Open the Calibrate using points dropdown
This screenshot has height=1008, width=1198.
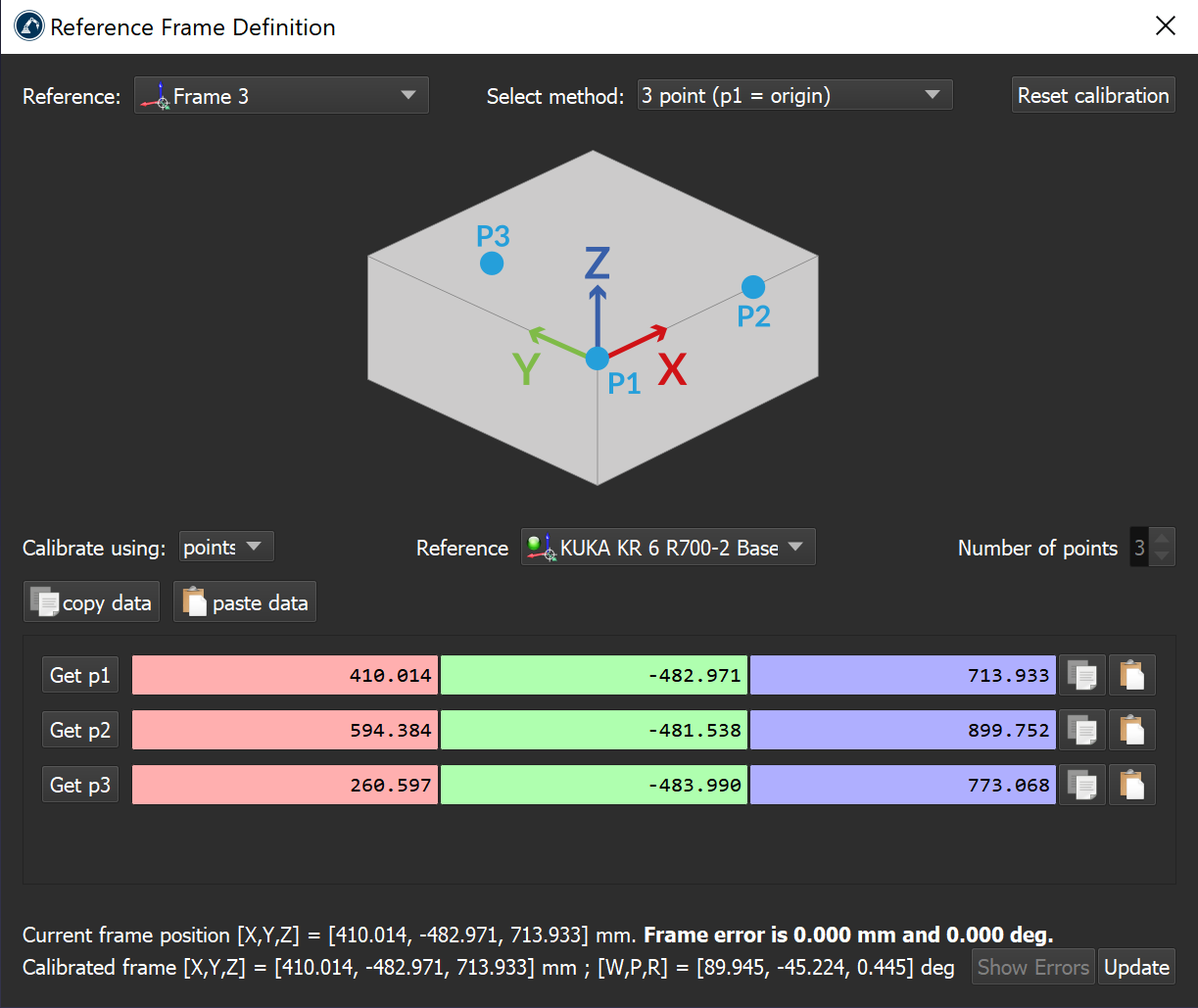click(226, 548)
